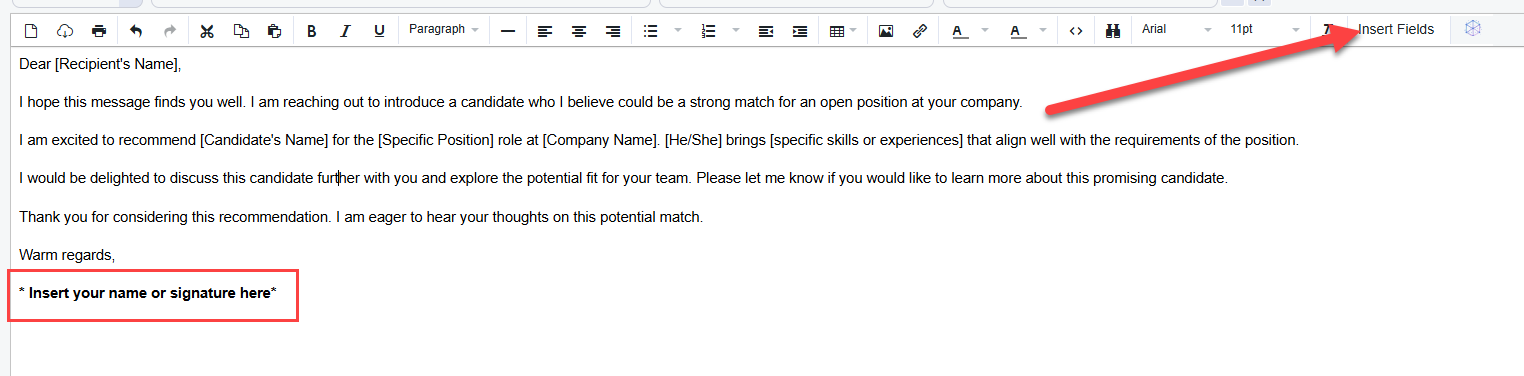Screen dimensions: 1524x376
Task: Expand bullet list style options arrow
Action: point(677,31)
